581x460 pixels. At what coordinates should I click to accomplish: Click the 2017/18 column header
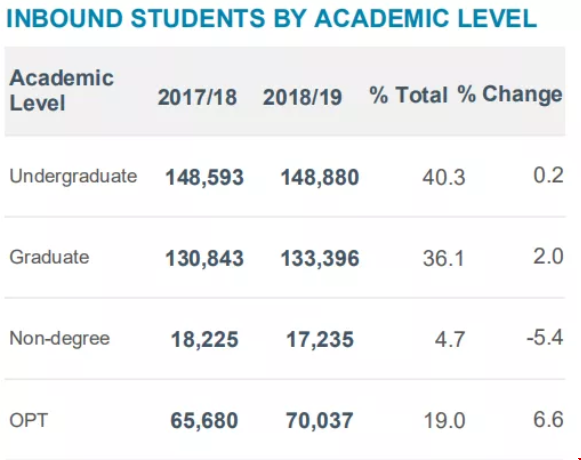197,97
